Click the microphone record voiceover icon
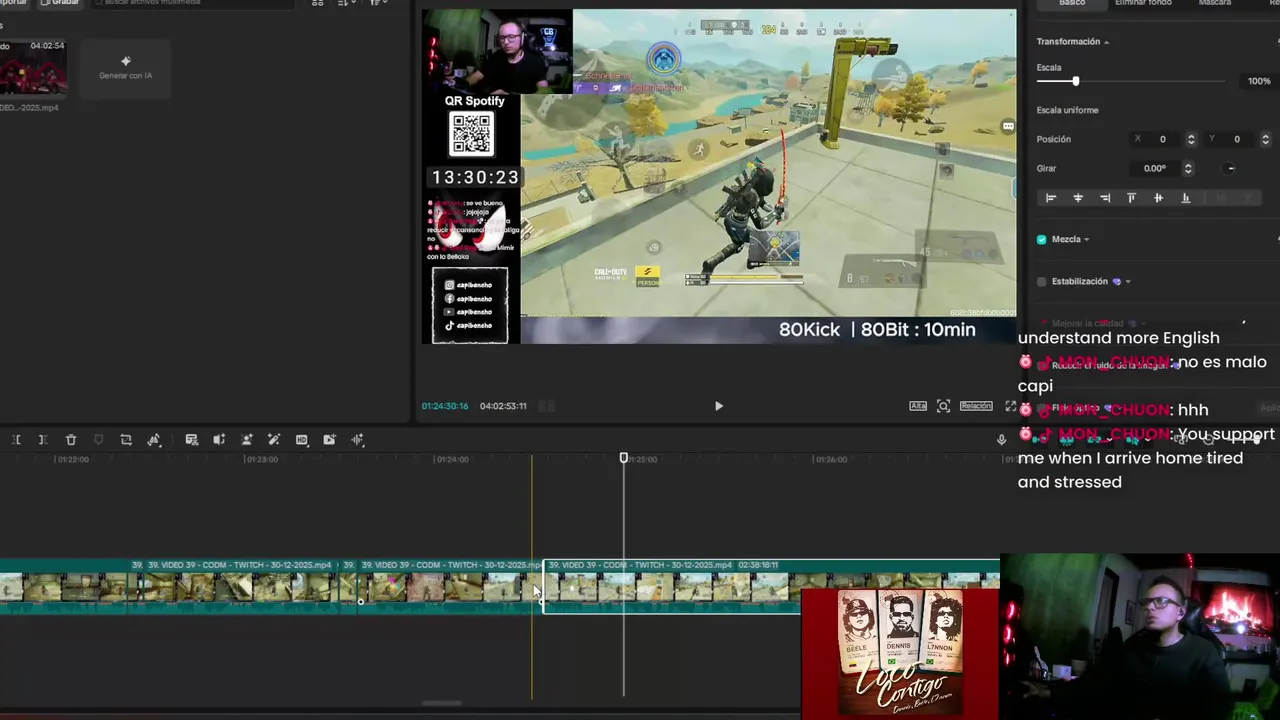The width and height of the screenshot is (1280, 720). (1001, 440)
